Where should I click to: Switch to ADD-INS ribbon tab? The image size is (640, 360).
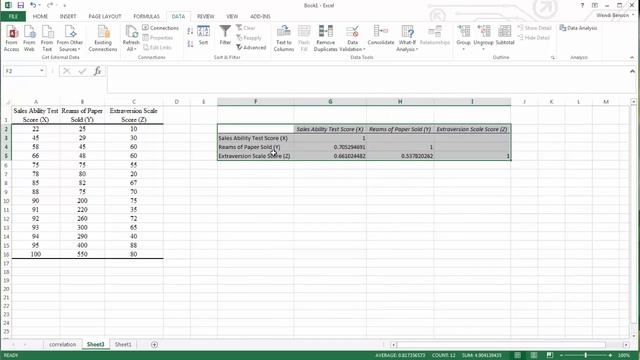[260, 16]
